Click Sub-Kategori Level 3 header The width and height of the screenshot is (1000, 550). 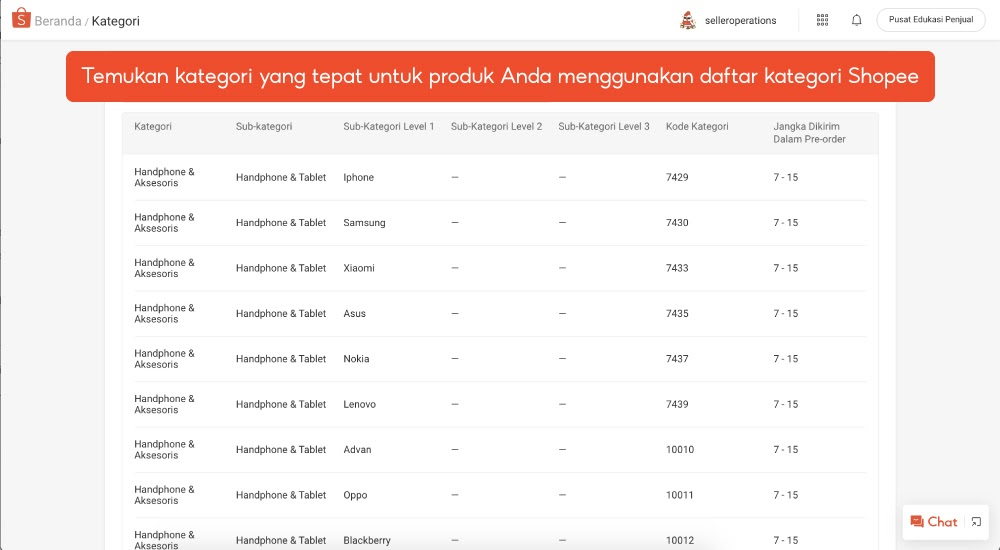click(604, 126)
